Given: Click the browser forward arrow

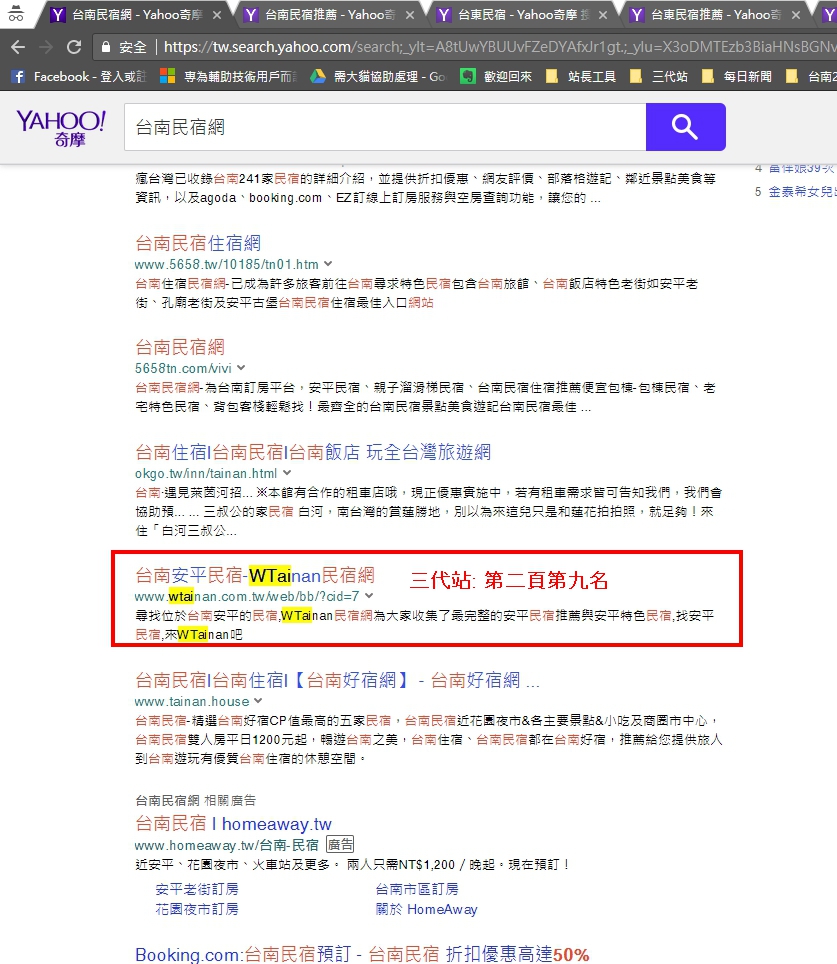Looking at the screenshot, I should click(x=46, y=47).
